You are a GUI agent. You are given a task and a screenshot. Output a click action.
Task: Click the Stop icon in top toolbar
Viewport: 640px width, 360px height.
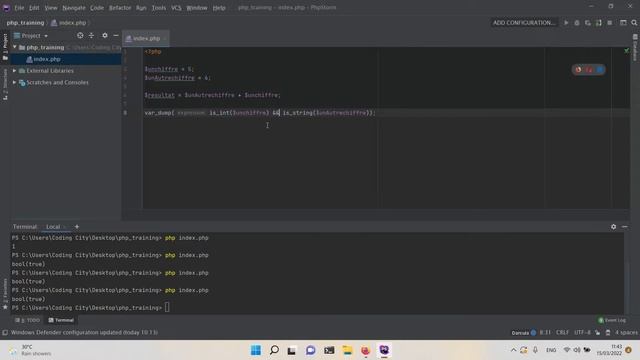609,23
